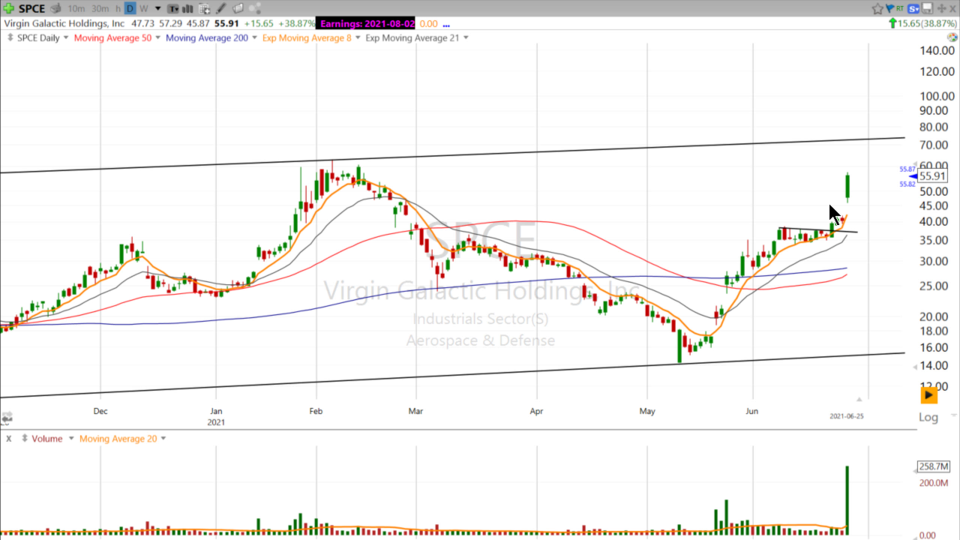The height and width of the screenshot is (540, 960).
Task: Toggle the Log scale button
Action: point(928,417)
